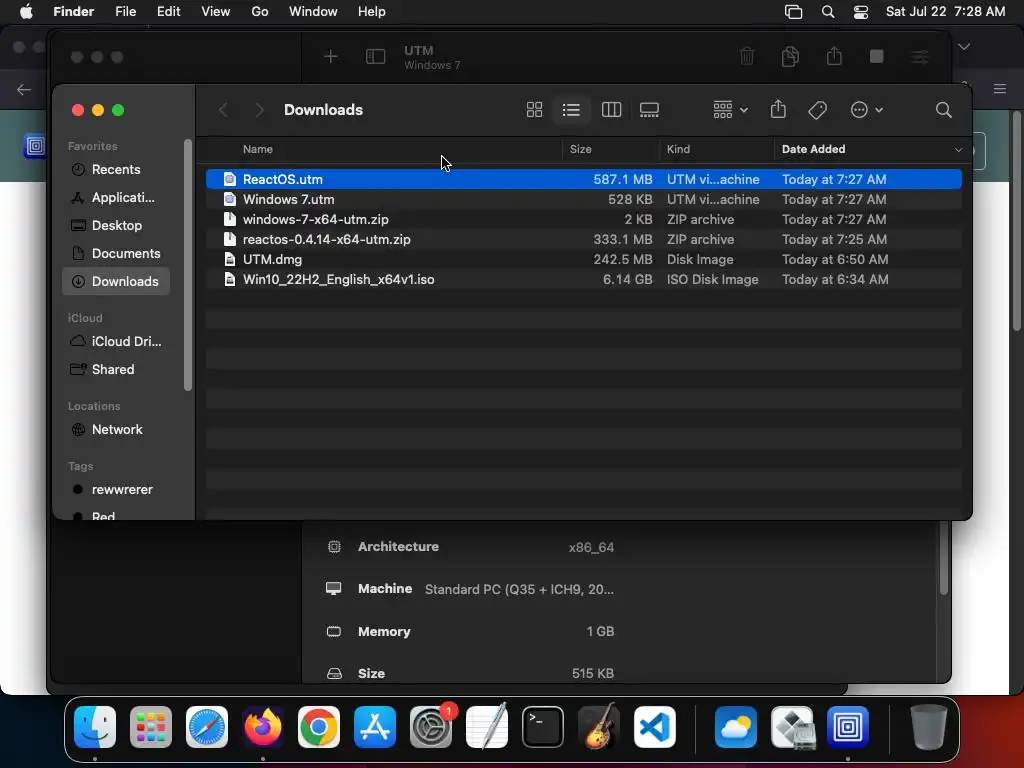1024x768 pixels.
Task: Open Shared in Finder sidebar
Action: click(x=116, y=370)
